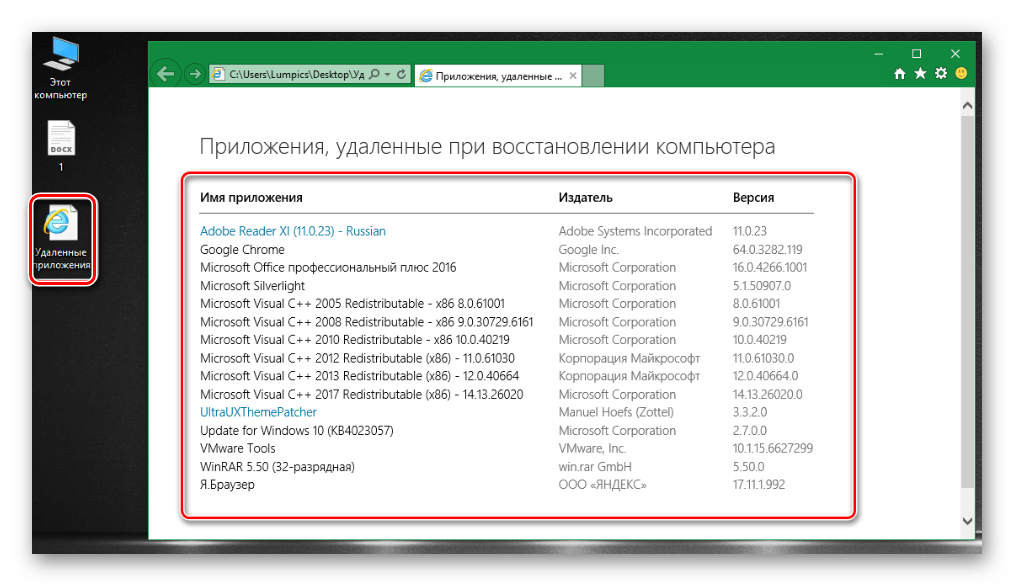This screenshot has height=586, width=1014.
Task: Follow the UltraUXThemePatcher link
Action: [258, 412]
